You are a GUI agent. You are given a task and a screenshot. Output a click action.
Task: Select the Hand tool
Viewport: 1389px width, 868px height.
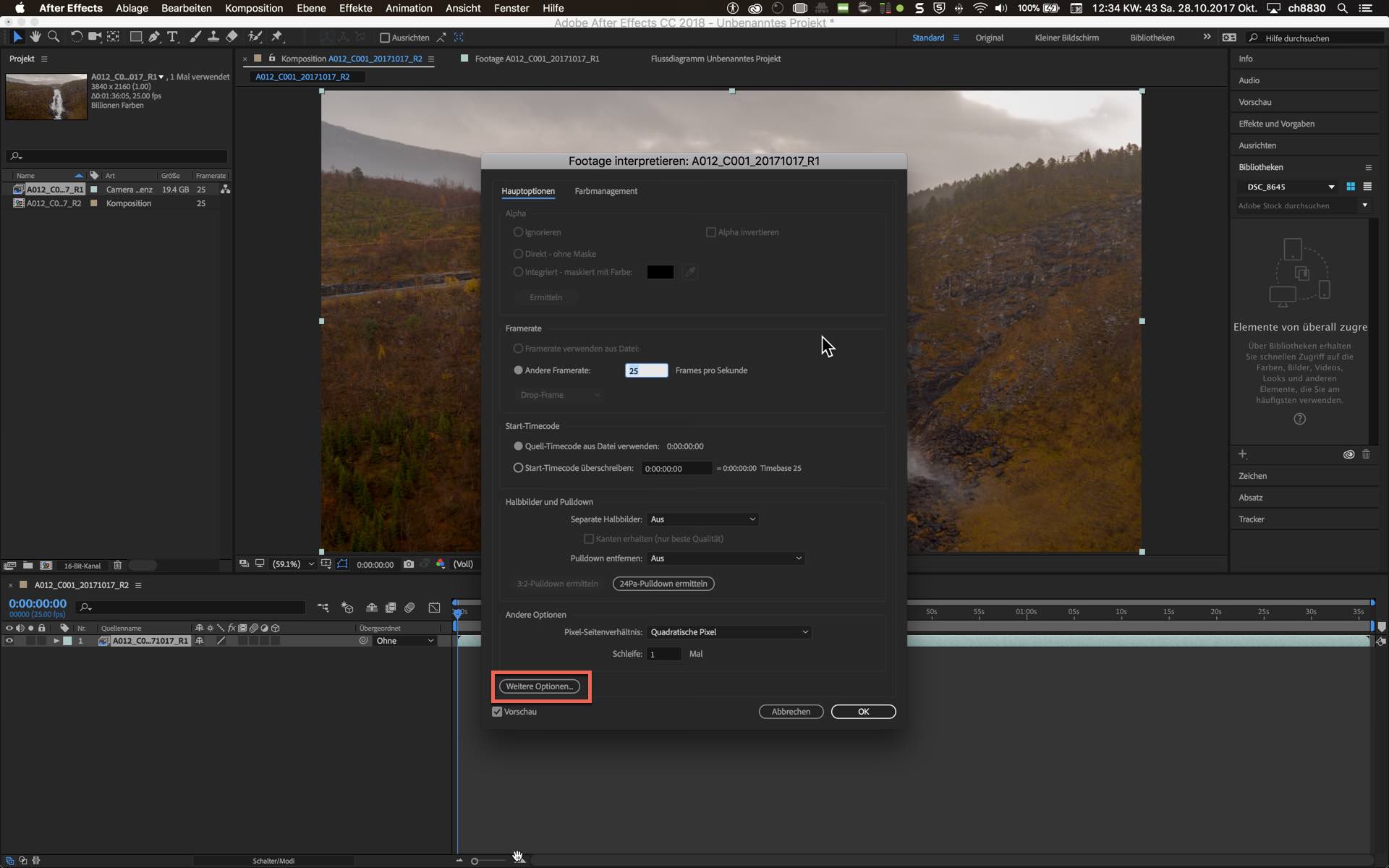(35, 37)
